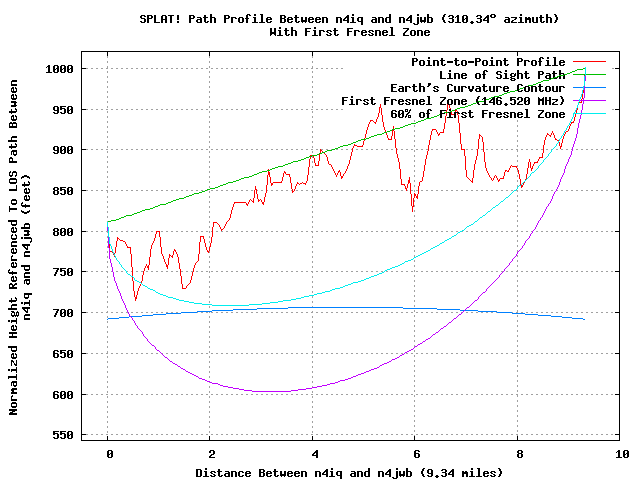Click x-axis title 'Distance Between n4iq and n4jwb (9.34 miles)'
The height and width of the screenshot is (480, 640).
[x=349, y=473]
